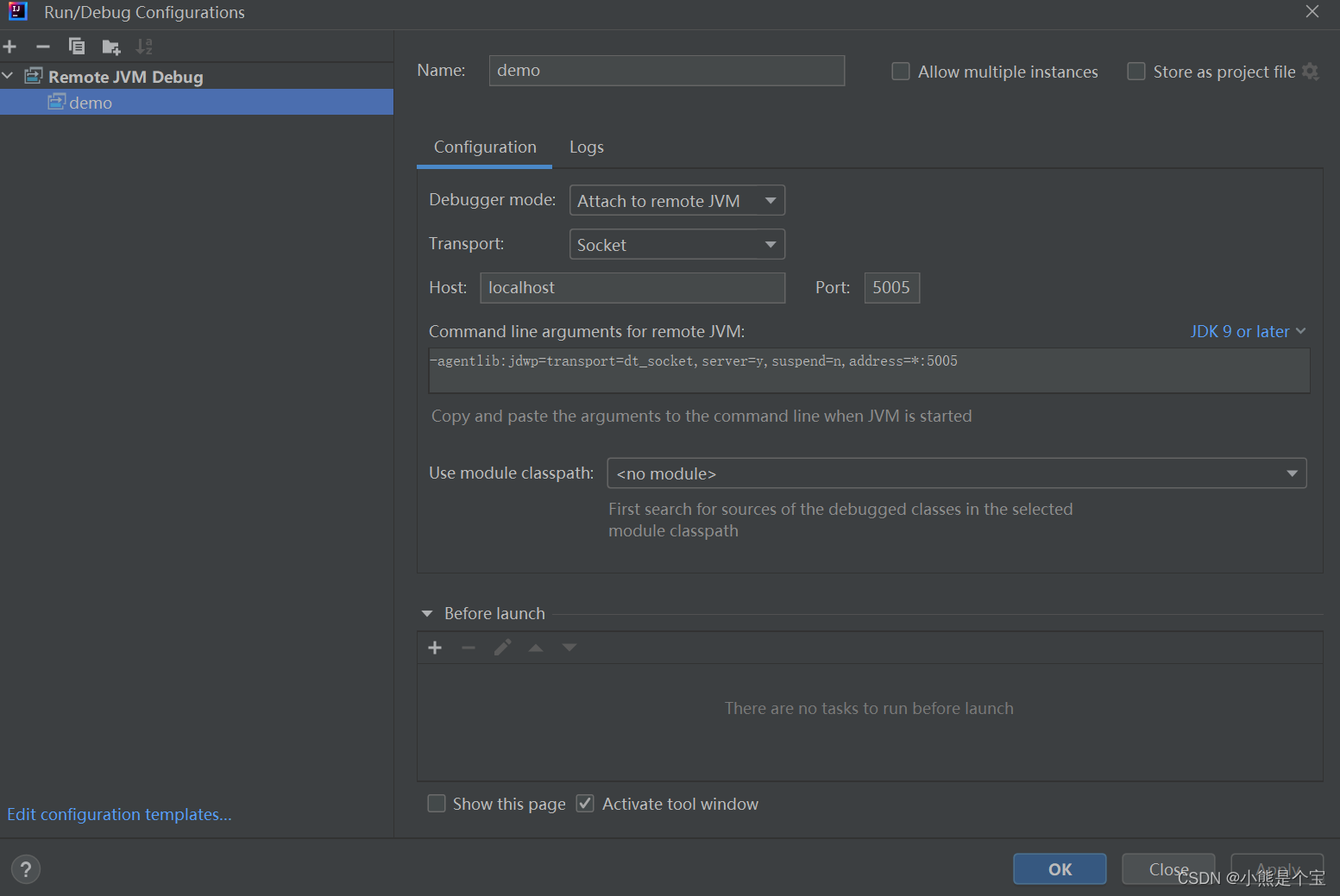Open Edit configuration templates
The height and width of the screenshot is (896, 1340).
(119, 813)
